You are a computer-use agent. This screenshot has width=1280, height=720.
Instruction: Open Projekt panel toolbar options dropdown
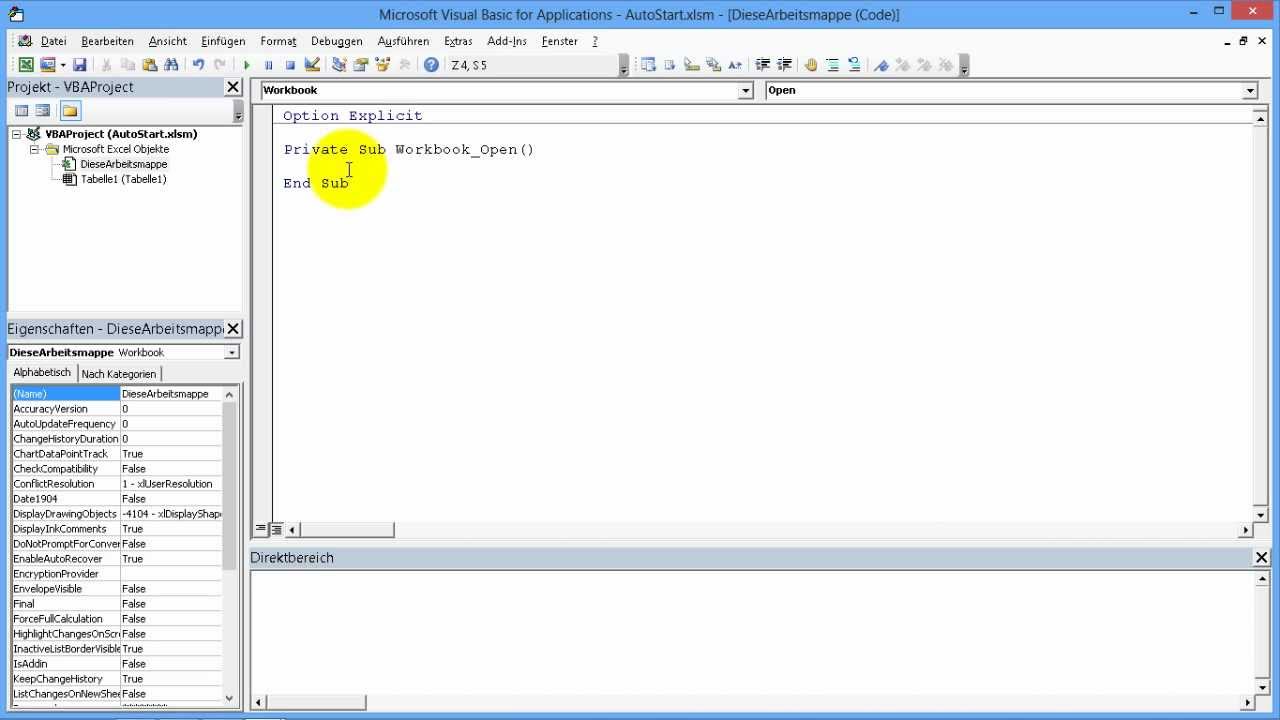tap(237, 111)
